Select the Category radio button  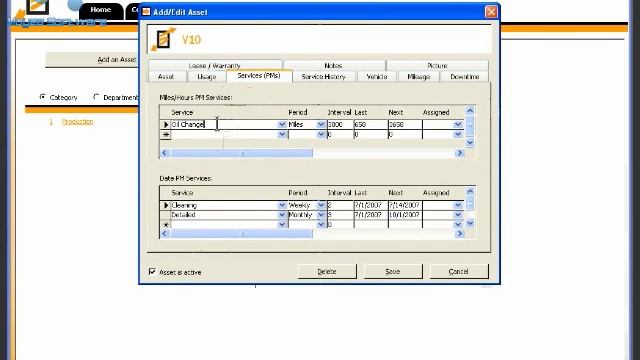(42, 97)
